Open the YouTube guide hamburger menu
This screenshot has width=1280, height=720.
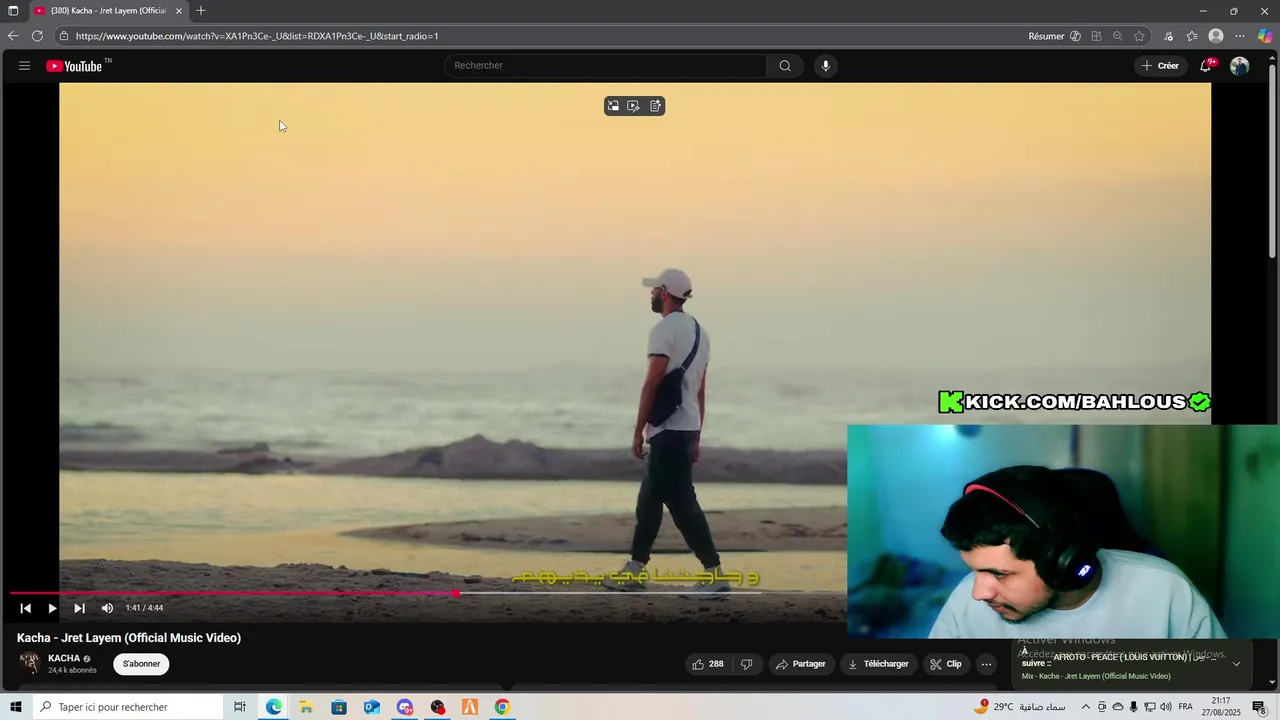click(24, 66)
